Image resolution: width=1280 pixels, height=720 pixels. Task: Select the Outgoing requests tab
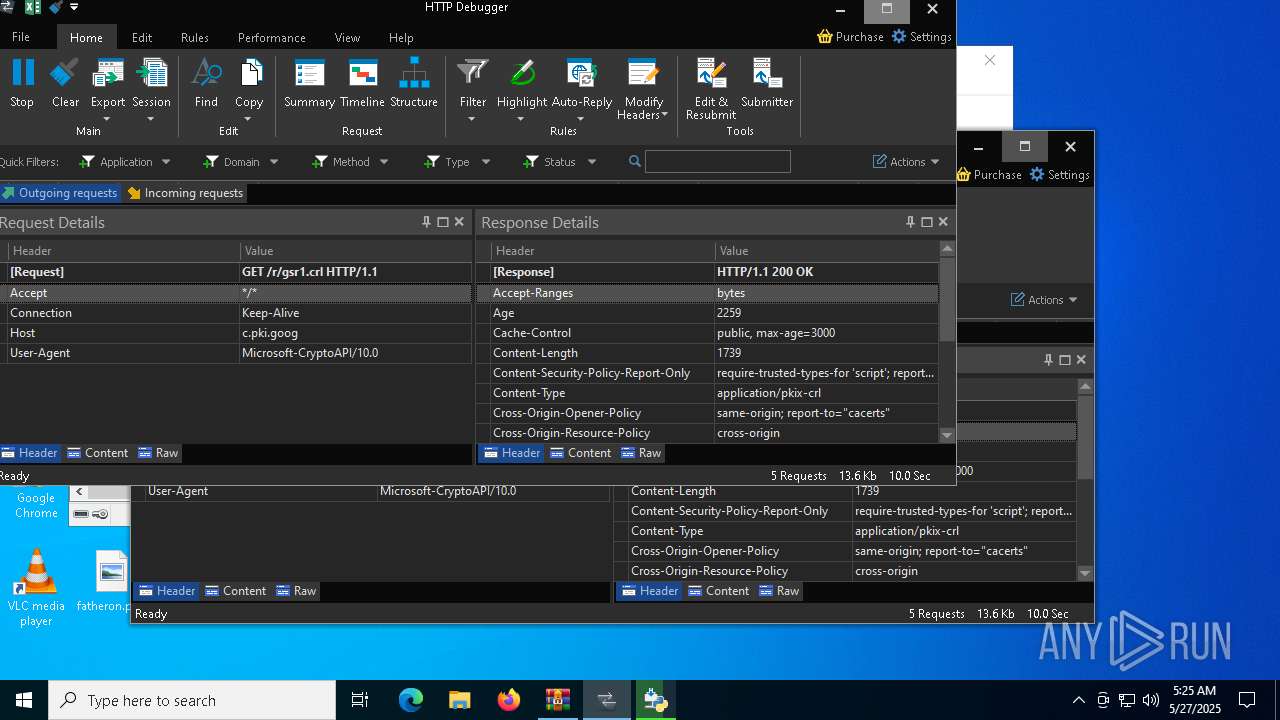[x=60, y=193]
